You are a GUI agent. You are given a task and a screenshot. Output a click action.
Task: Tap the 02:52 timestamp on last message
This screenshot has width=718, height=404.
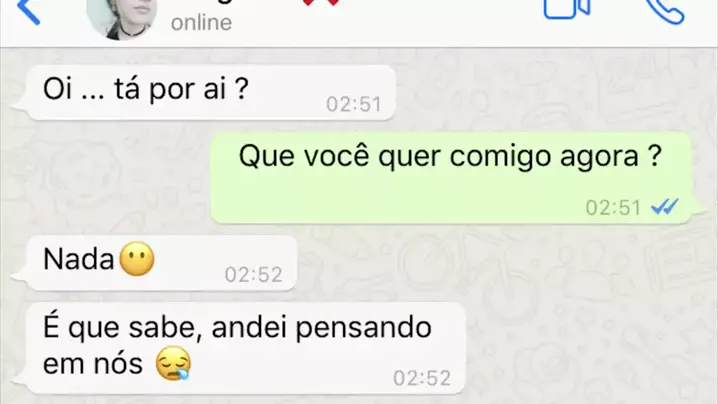coord(422,378)
